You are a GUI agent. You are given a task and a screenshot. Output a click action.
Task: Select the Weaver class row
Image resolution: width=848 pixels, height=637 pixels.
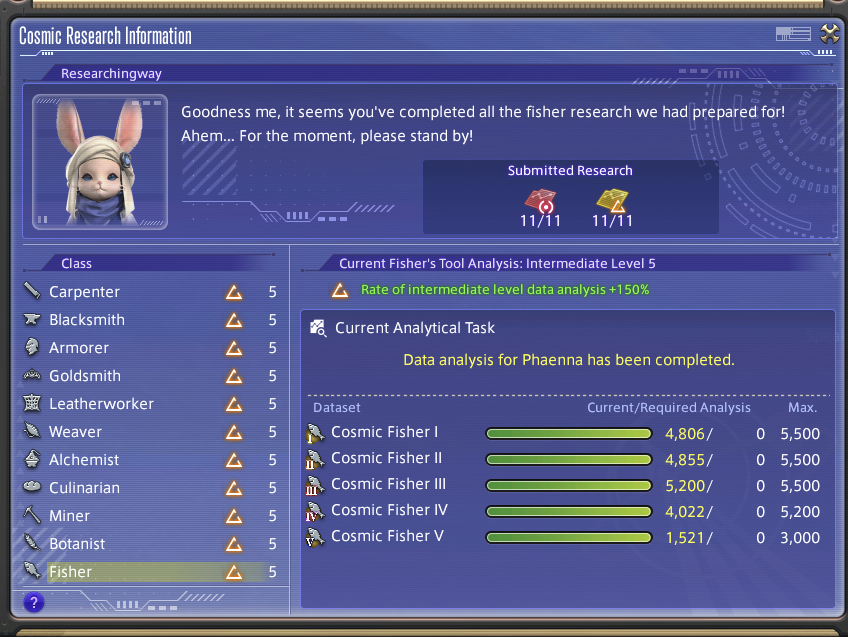click(x=151, y=432)
